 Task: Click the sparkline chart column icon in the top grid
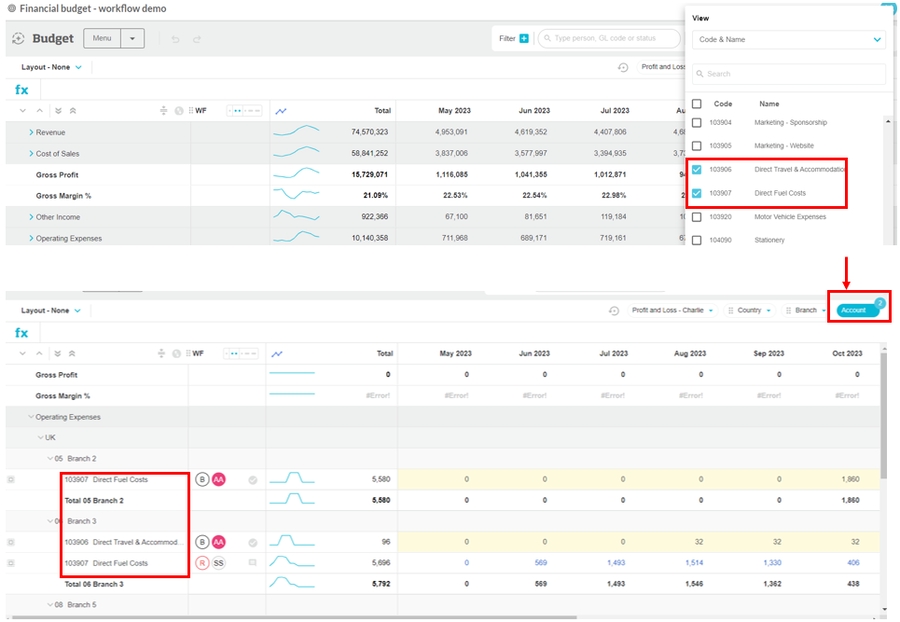coord(282,111)
